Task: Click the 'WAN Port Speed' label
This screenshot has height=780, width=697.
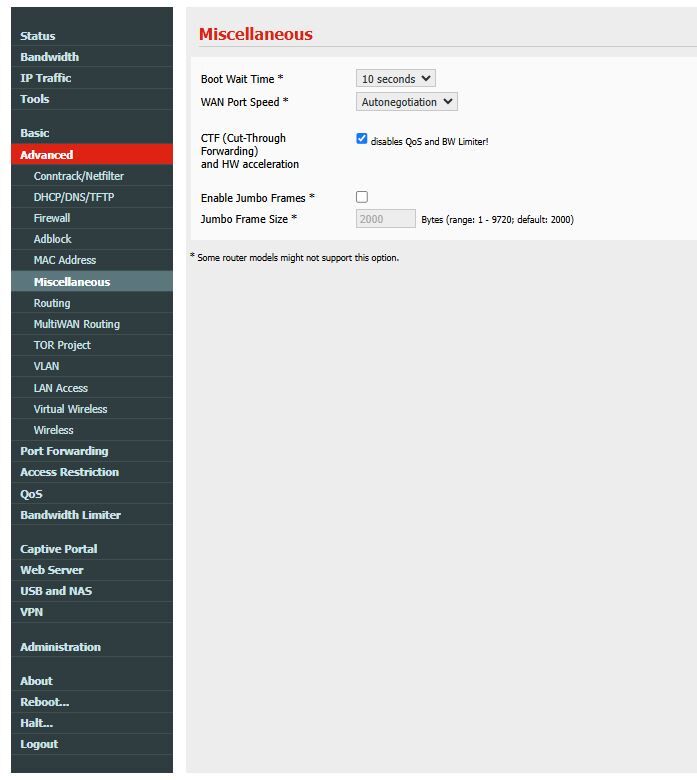Action: pos(244,101)
